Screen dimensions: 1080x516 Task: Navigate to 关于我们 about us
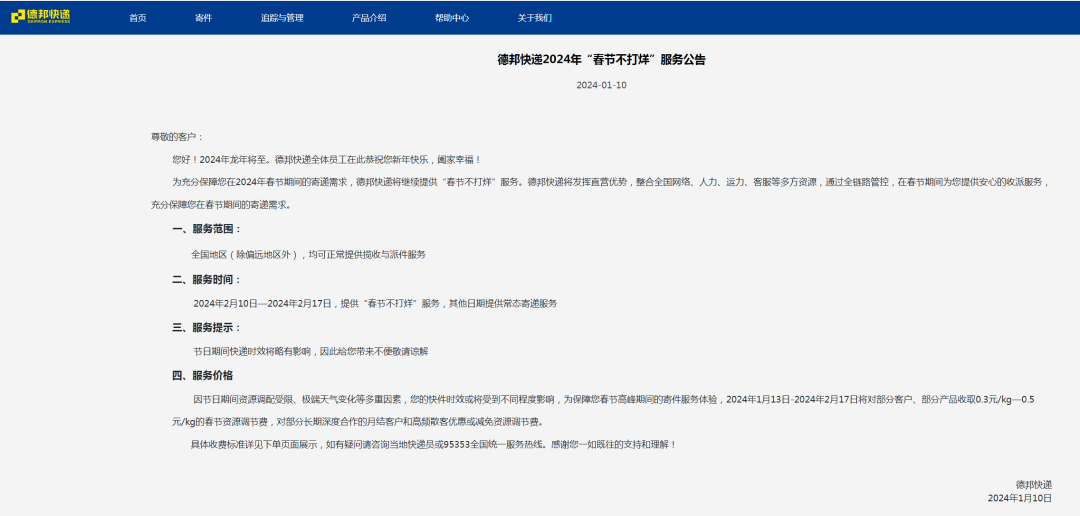click(x=534, y=18)
